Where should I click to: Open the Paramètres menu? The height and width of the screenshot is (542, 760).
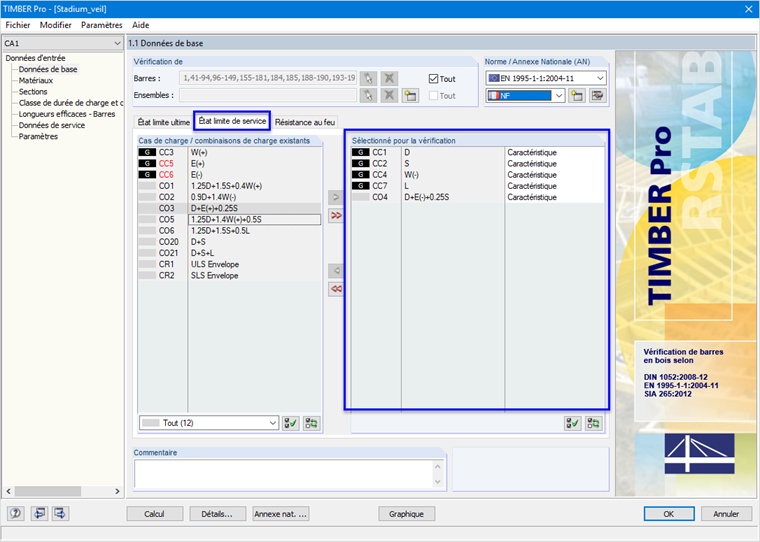click(x=102, y=25)
